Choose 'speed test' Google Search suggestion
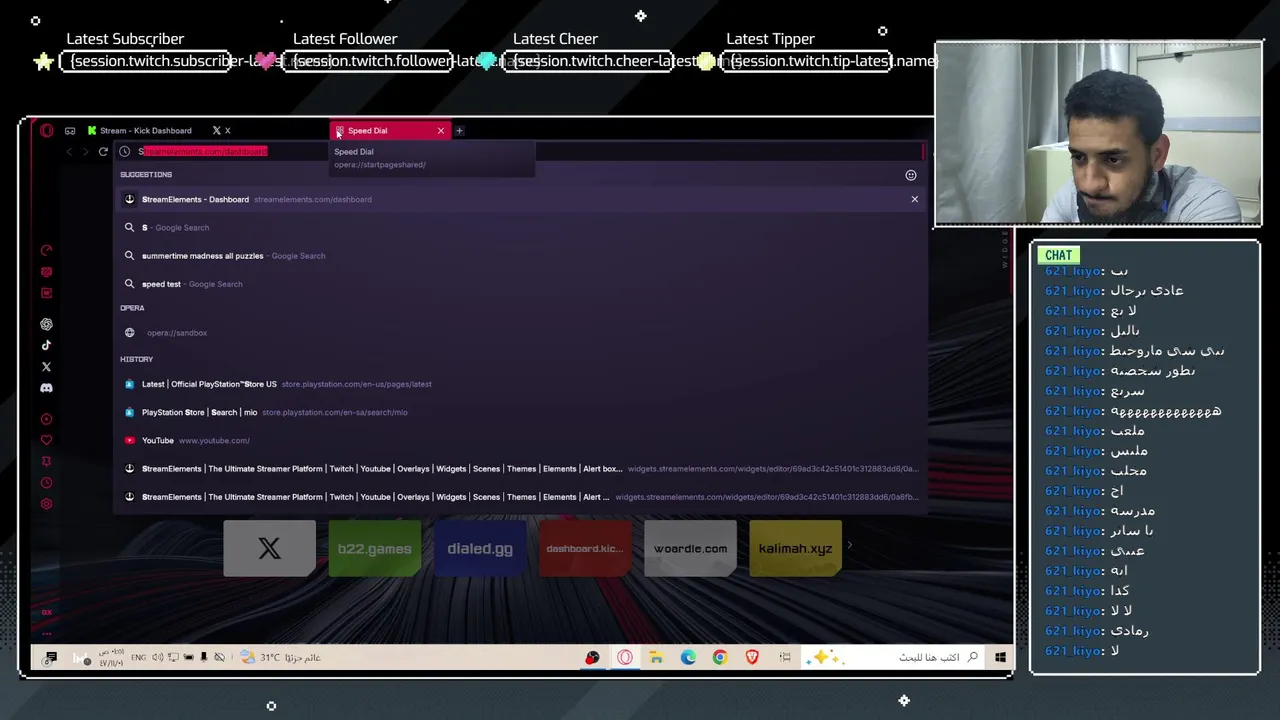This screenshot has width=1280, height=720. 520,283
